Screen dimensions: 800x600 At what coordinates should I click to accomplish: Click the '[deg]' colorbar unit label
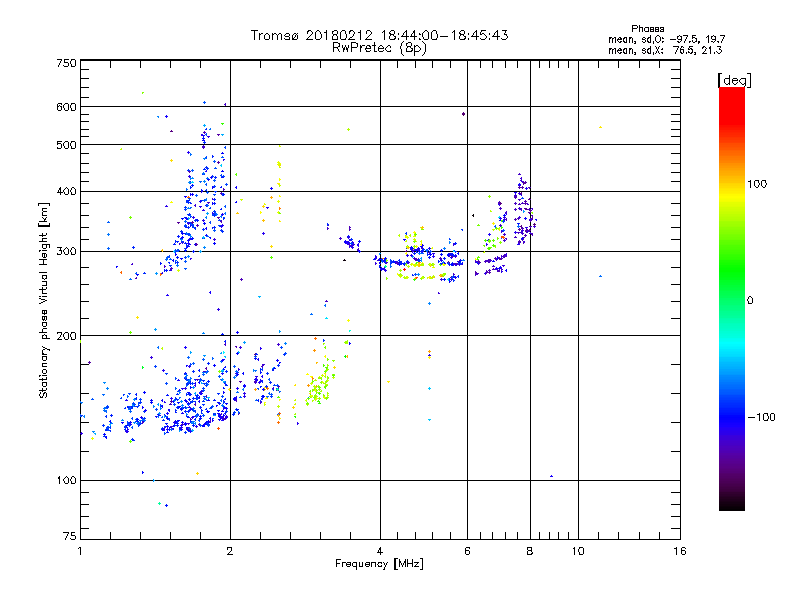(734, 80)
